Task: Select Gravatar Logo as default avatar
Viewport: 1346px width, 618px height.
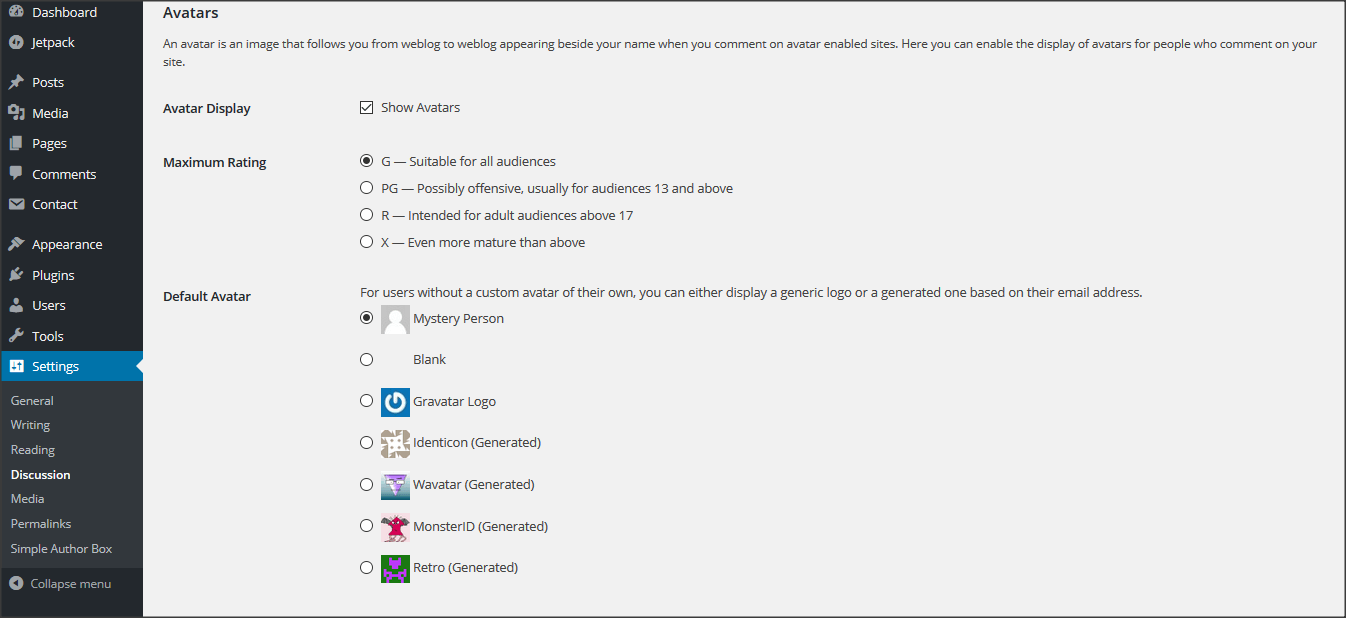Action: point(367,401)
